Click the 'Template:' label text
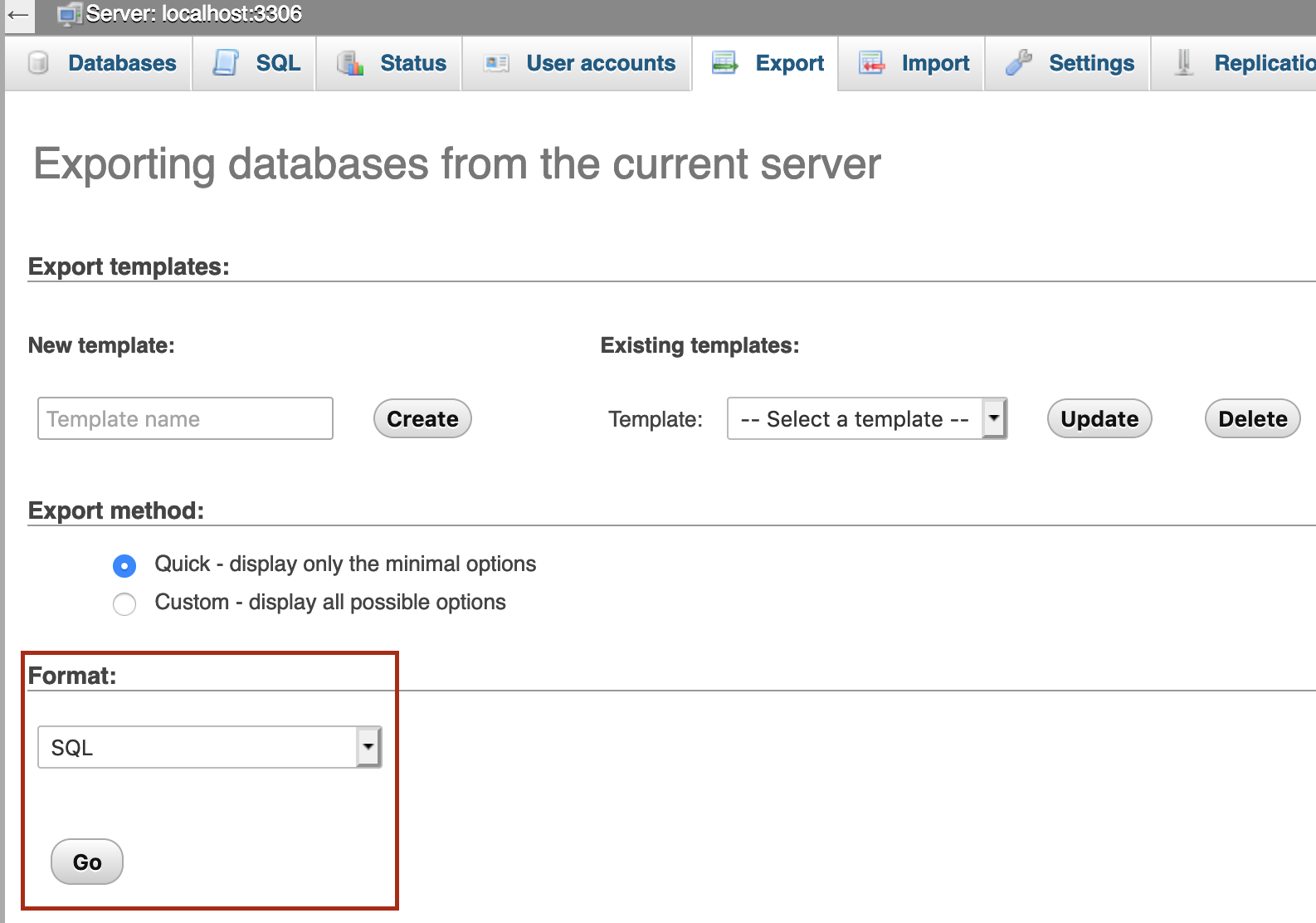This screenshot has width=1316, height=923. coord(656,419)
